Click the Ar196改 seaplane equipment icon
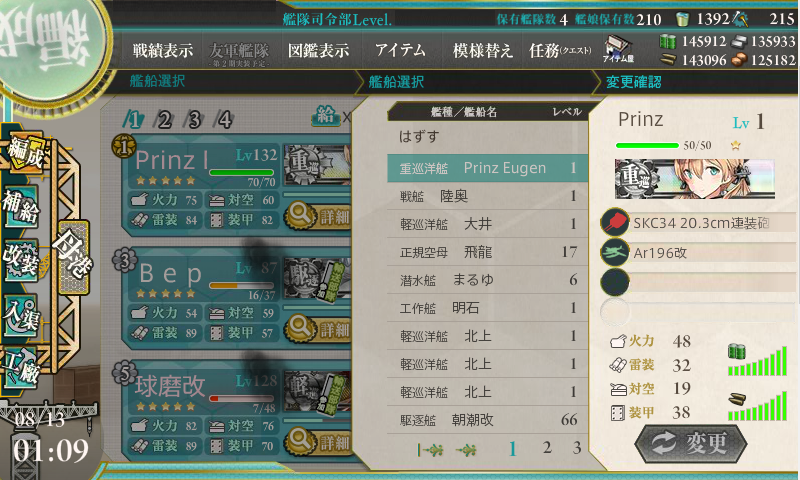The width and height of the screenshot is (800, 480). pyautogui.click(x=614, y=252)
